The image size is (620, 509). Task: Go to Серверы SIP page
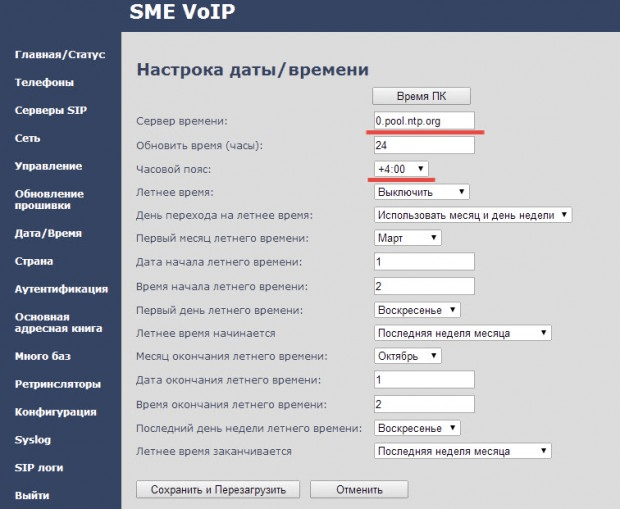pos(51,110)
